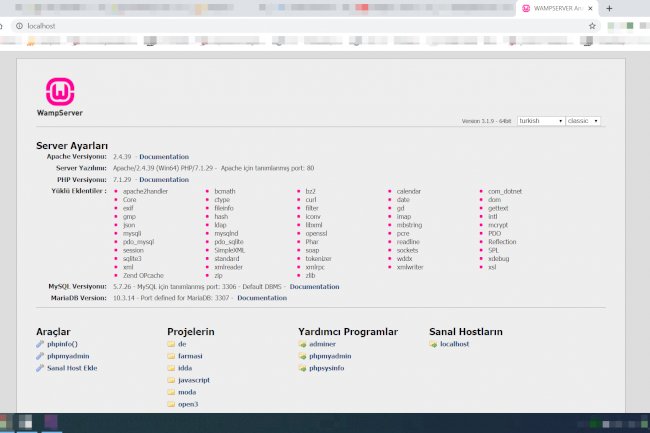
Task: Open the de project folder
Action: click(x=182, y=344)
